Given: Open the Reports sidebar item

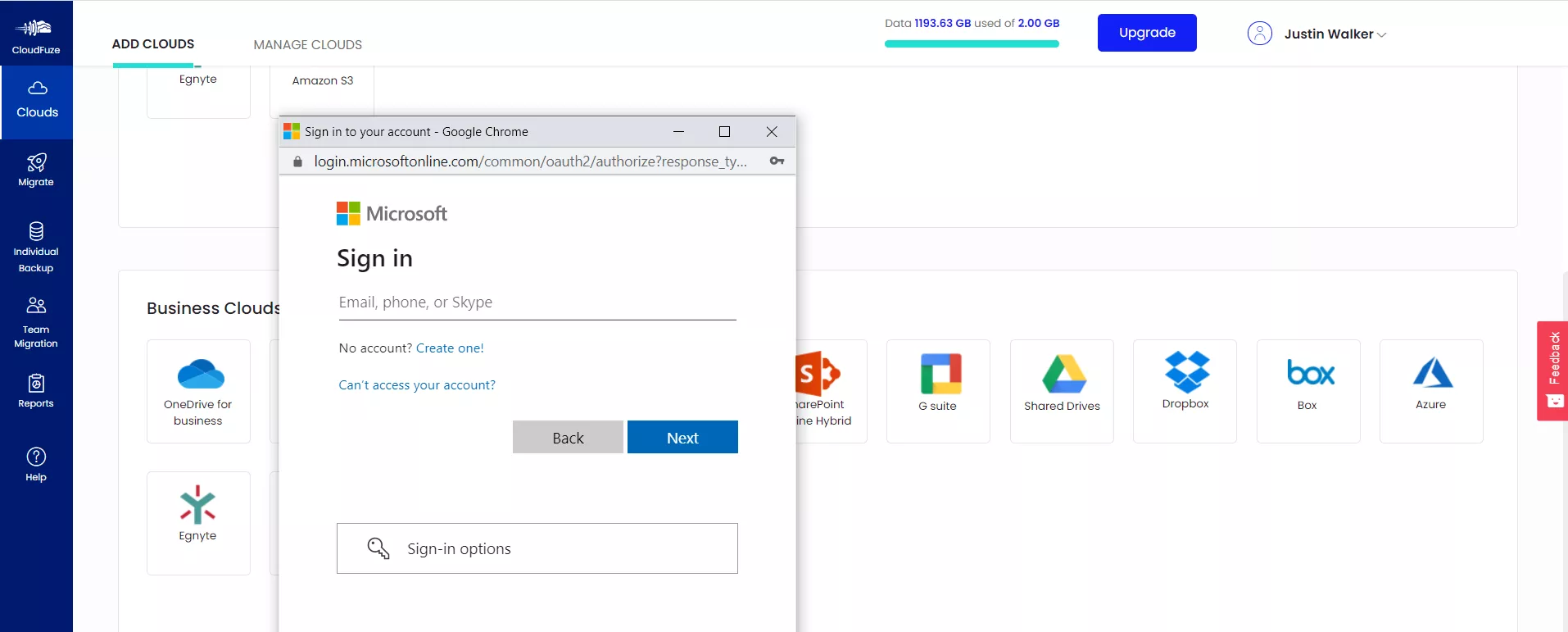Looking at the screenshot, I should (x=36, y=391).
